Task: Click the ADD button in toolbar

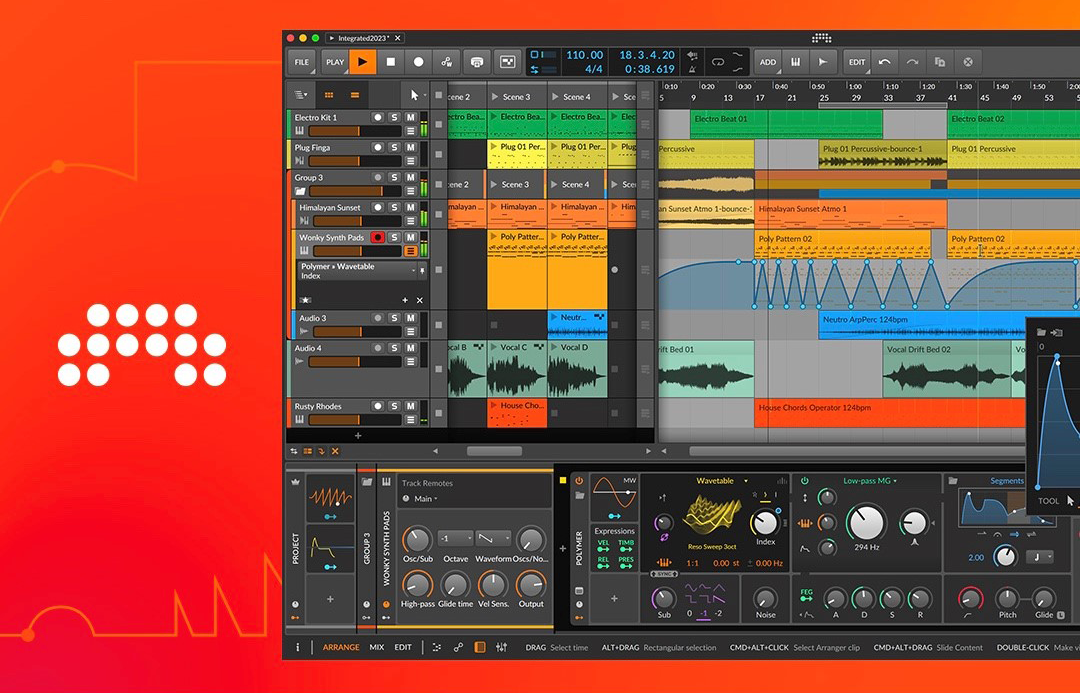Action: pyautogui.click(x=767, y=62)
